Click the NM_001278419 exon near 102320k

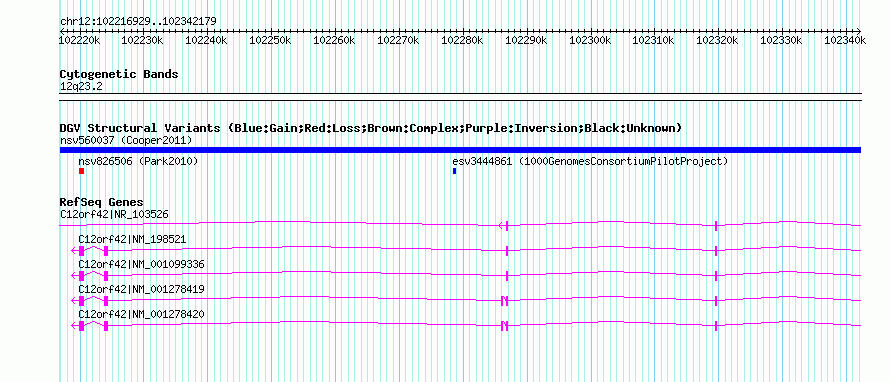[x=716, y=300]
